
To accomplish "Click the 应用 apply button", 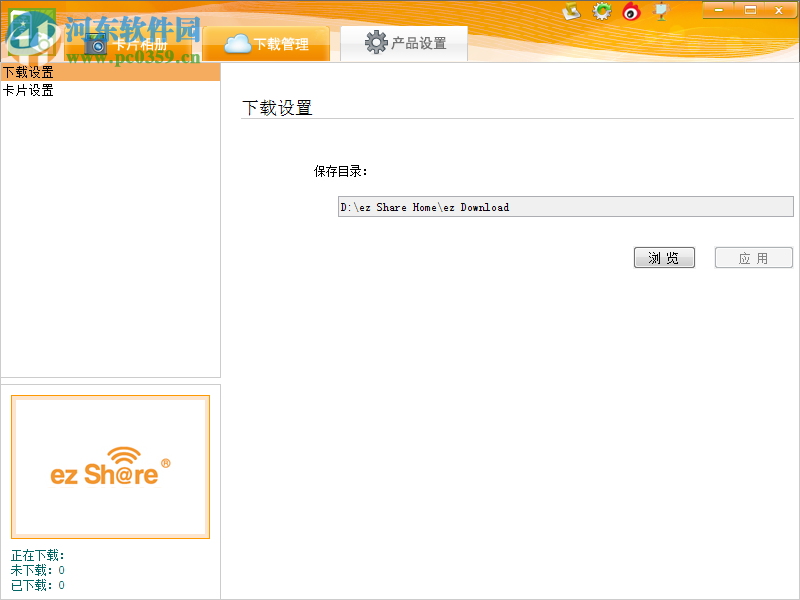I will (753, 257).
